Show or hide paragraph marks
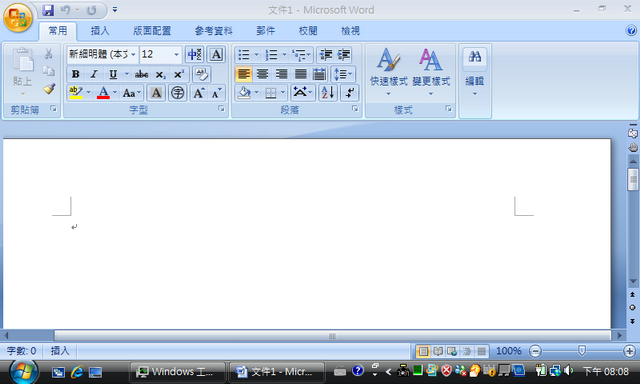Screen dimensions: 640x384 pyautogui.click(x=349, y=93)
